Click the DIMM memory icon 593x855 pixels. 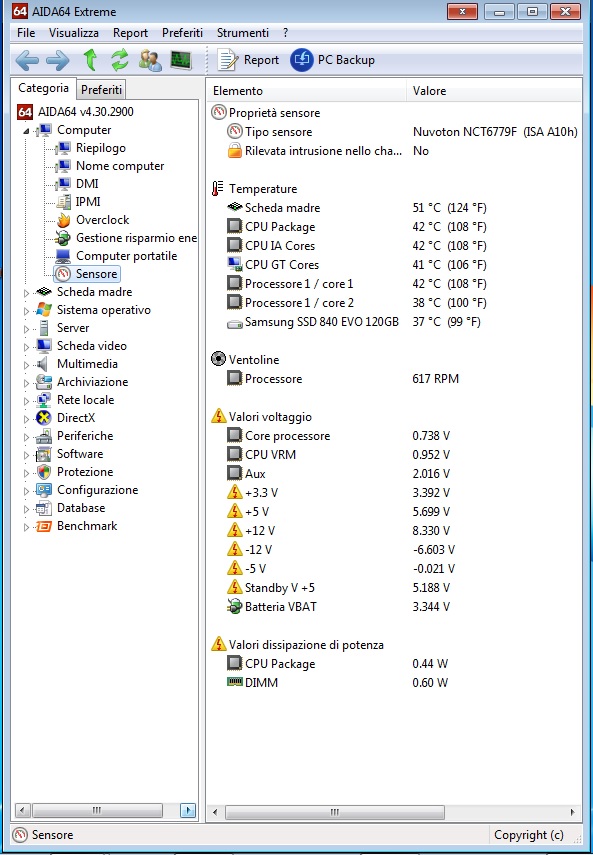click(x=234, y=682)
